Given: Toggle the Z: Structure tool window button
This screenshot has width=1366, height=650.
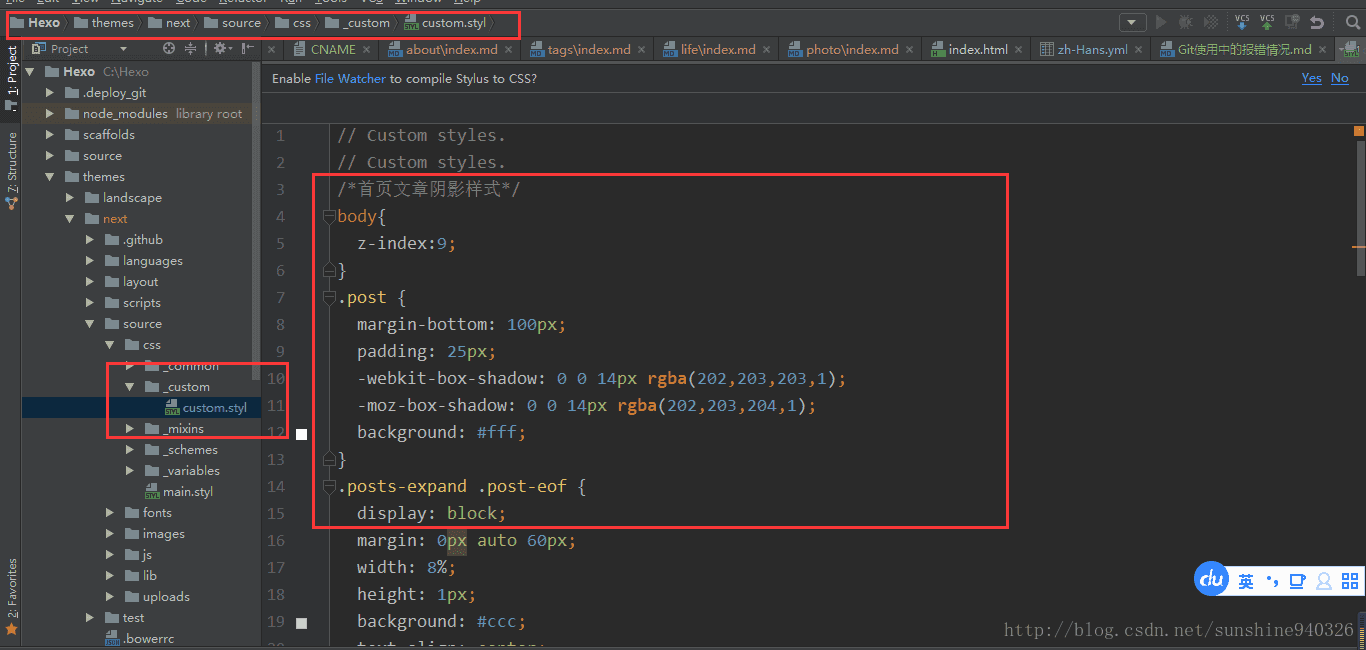Looking at the screenshot, I should click(11, 170).
